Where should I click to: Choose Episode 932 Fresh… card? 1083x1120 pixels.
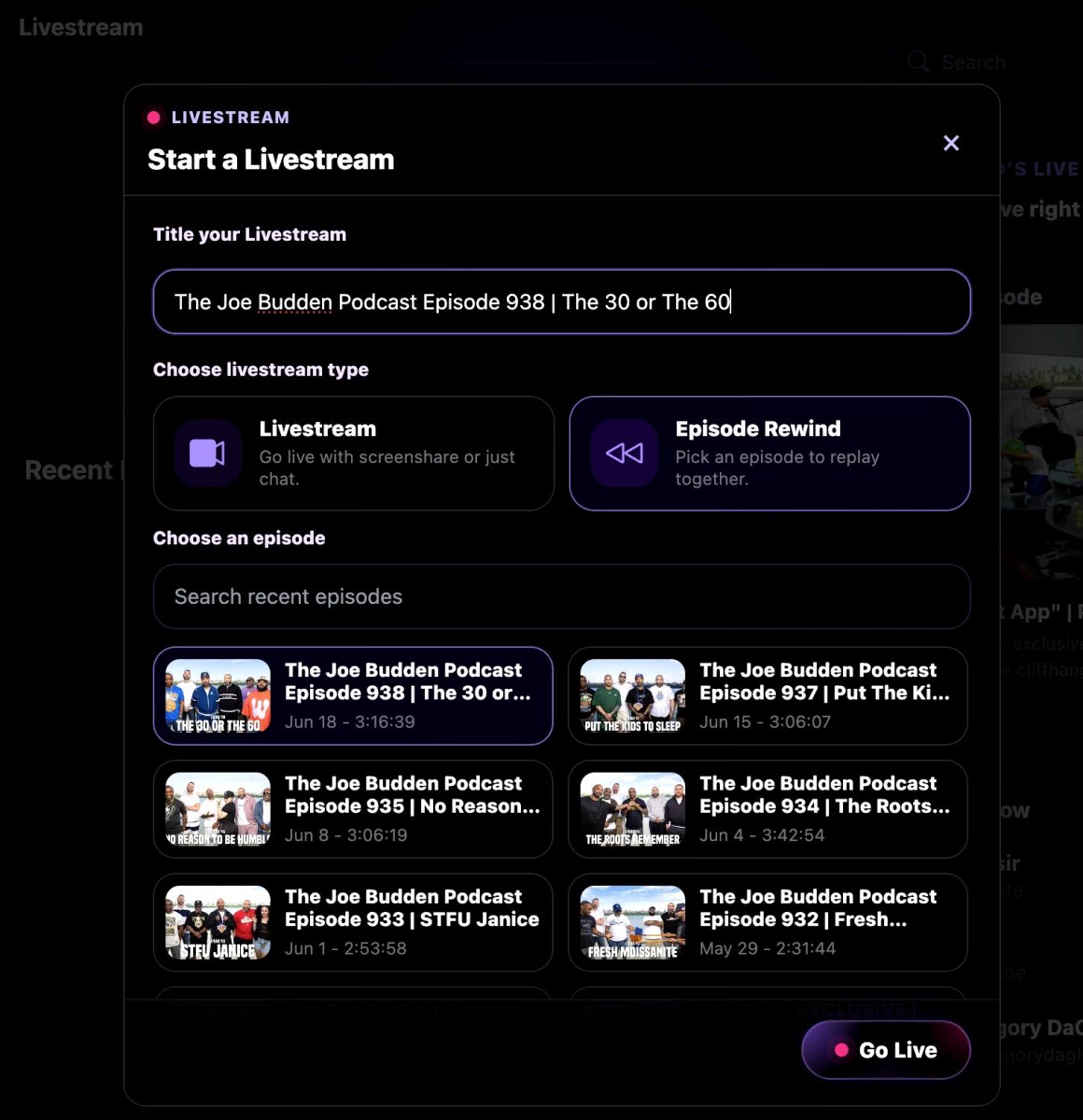[768, 922]
